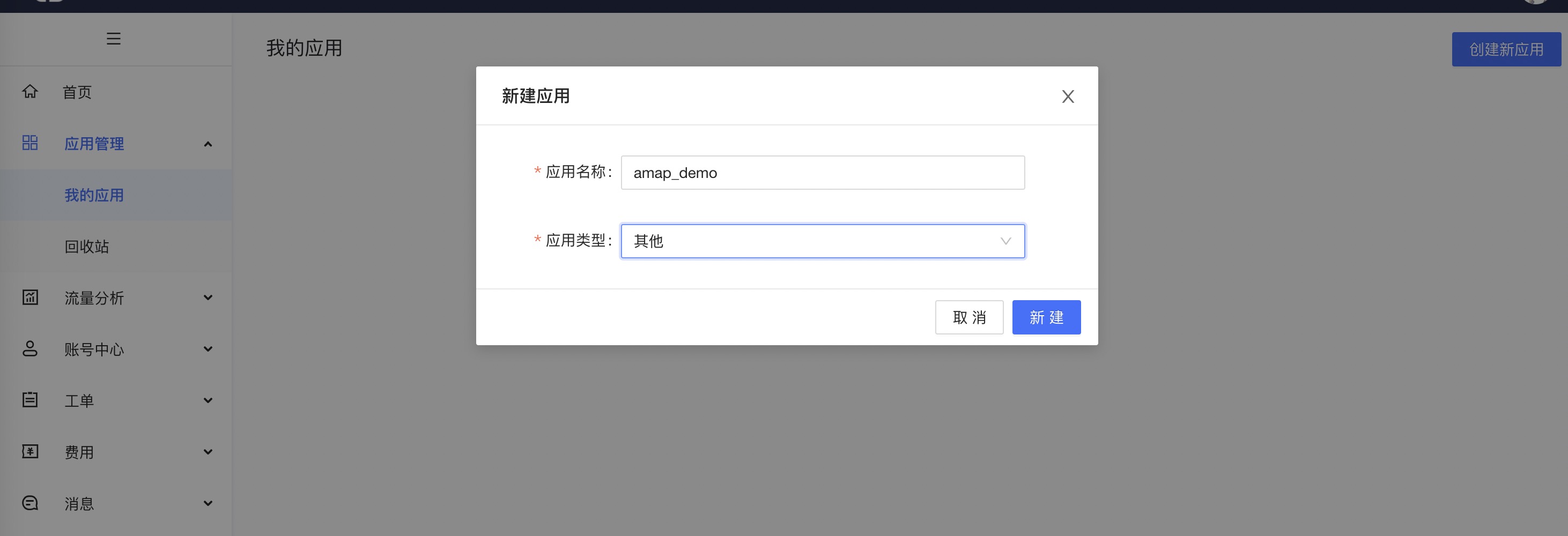
Task: Expand the 流量分析 menu chevron
Action: tap(208, 297)
